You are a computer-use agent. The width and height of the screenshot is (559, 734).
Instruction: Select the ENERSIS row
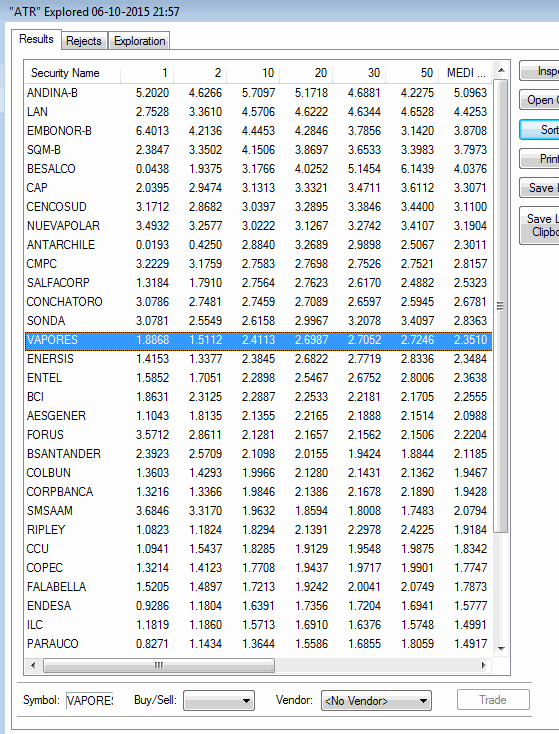click(258, 359)
